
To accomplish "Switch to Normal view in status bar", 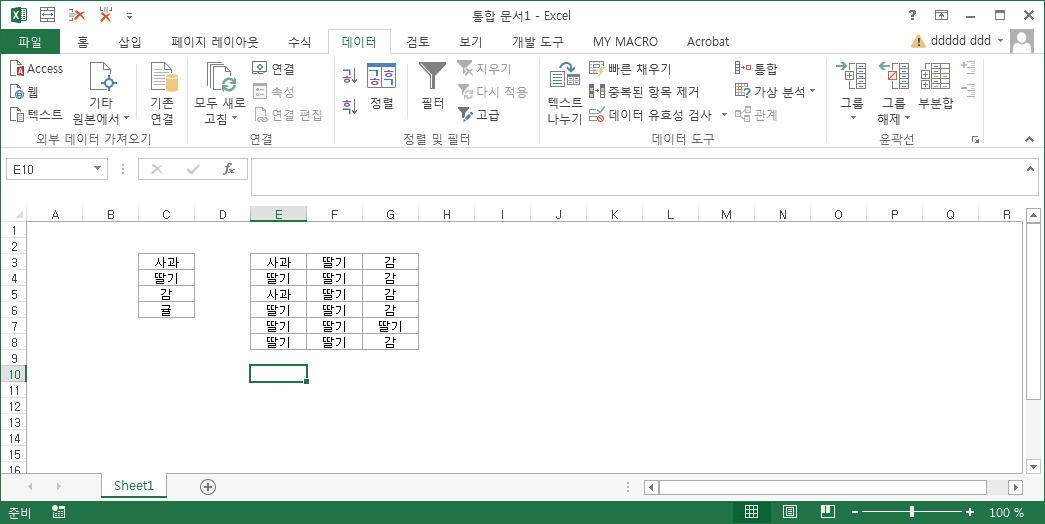I will click(751, 511).
